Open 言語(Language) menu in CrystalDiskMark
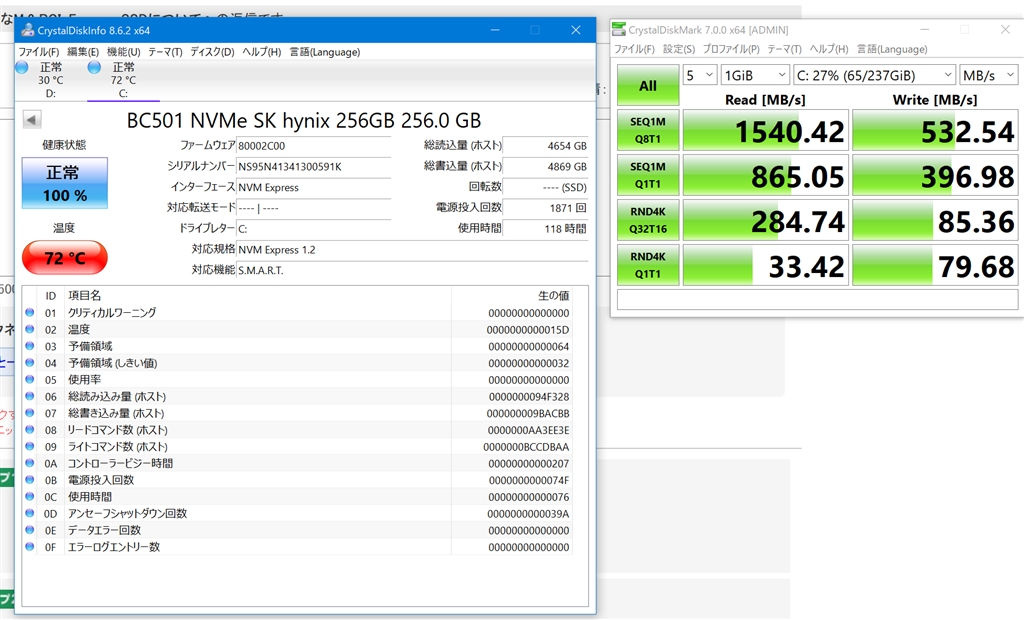Image resolution: width=1024 pixels, height=620 pixels. (892, 49)
